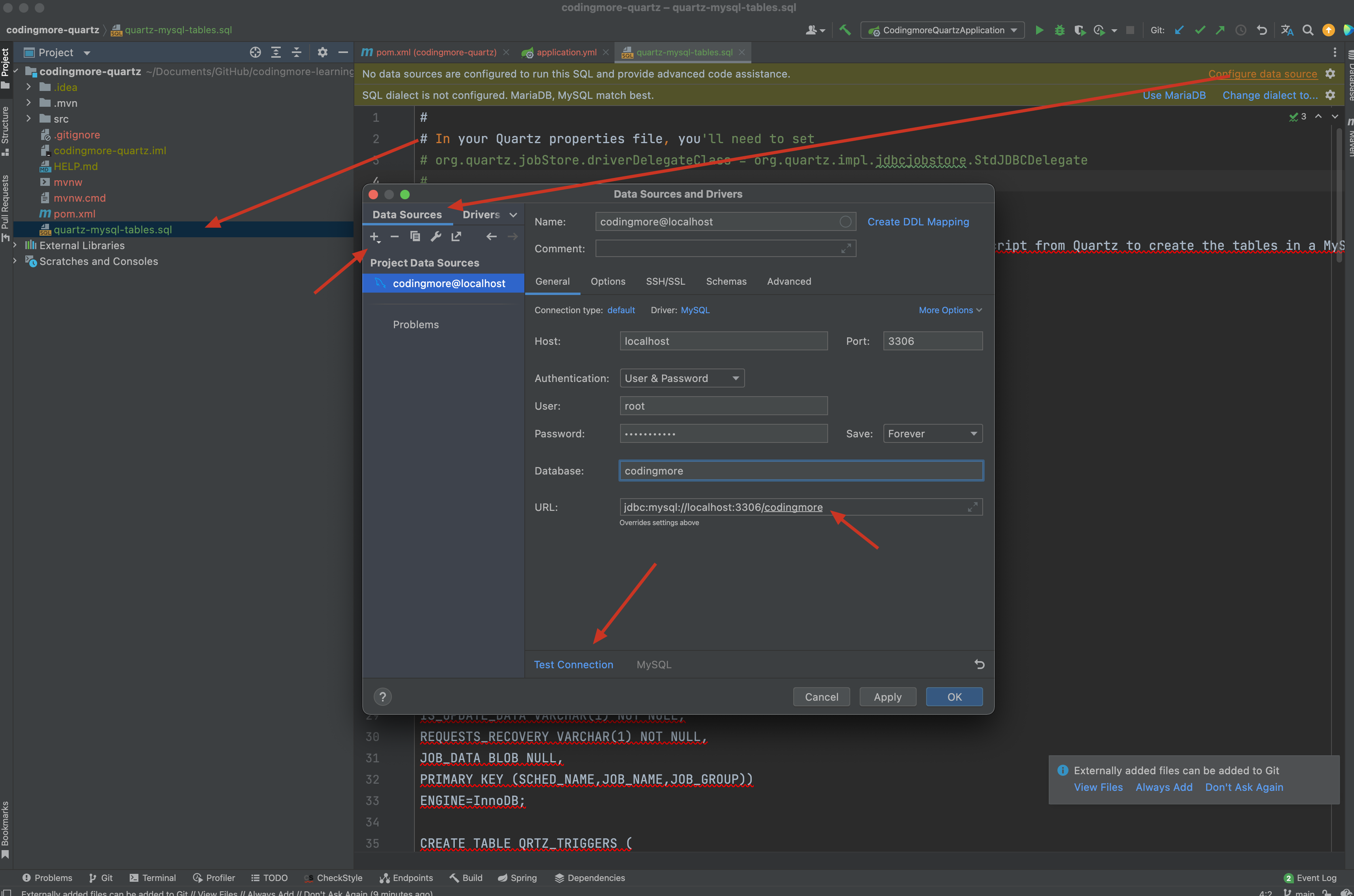Open Search Everywhere magnifier icon
1354x896 pixels.
(1308, 30)
